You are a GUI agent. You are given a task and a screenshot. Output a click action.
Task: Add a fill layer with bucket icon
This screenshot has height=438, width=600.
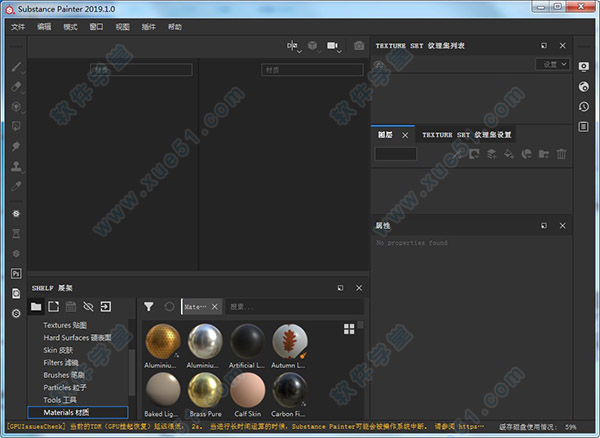tap(509, 154)
